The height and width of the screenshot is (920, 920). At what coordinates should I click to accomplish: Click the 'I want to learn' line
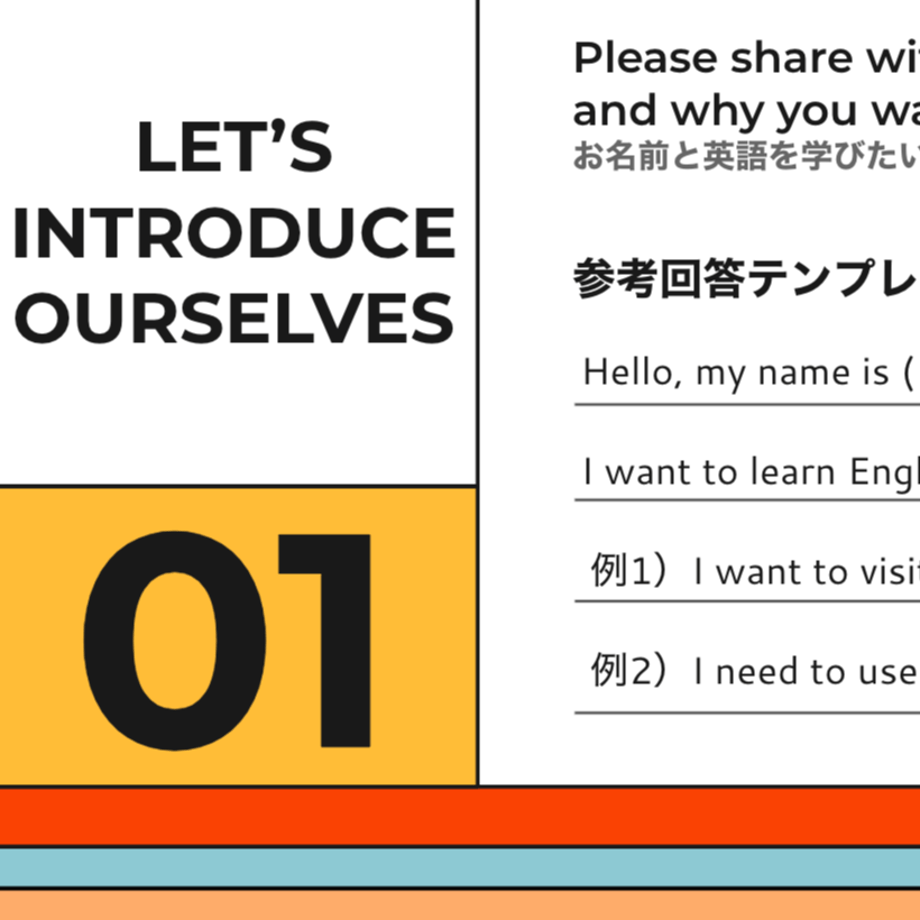pos(751,472)
